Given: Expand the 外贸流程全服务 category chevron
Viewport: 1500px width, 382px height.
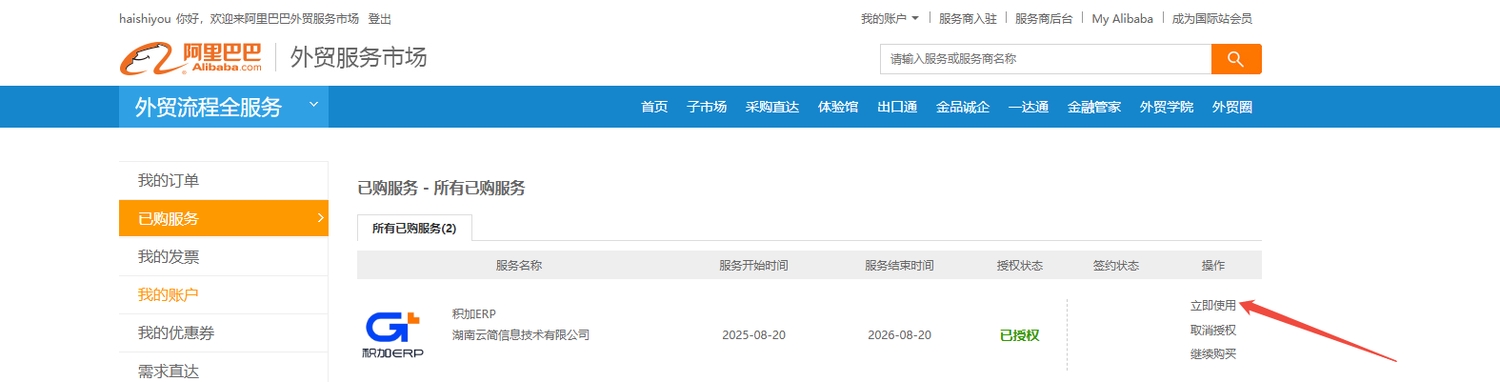Looking at the screenshot, I should click(x=313, y=104).
